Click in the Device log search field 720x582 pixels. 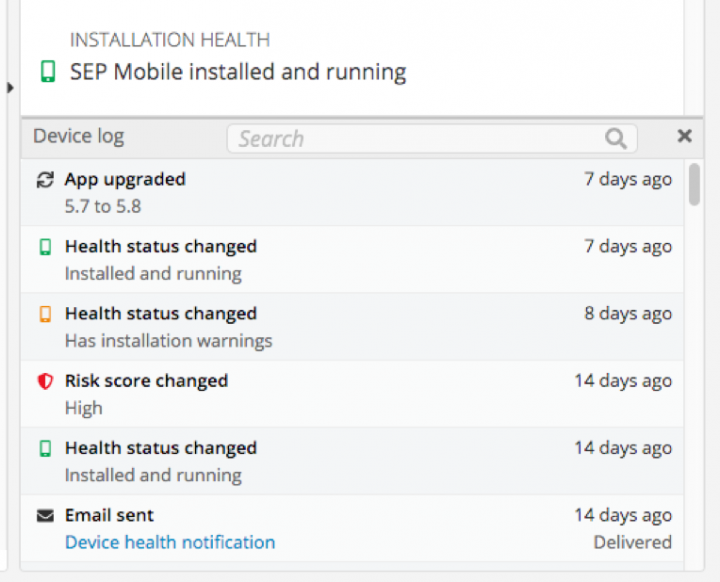(432, 139)
